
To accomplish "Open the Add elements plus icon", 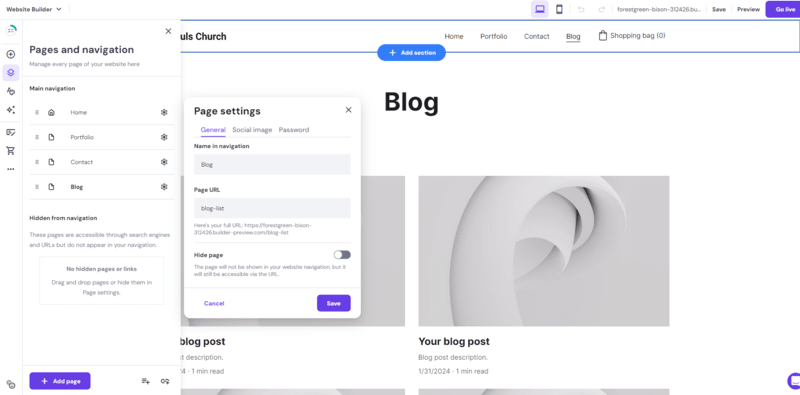I will [x=11, y=54].
